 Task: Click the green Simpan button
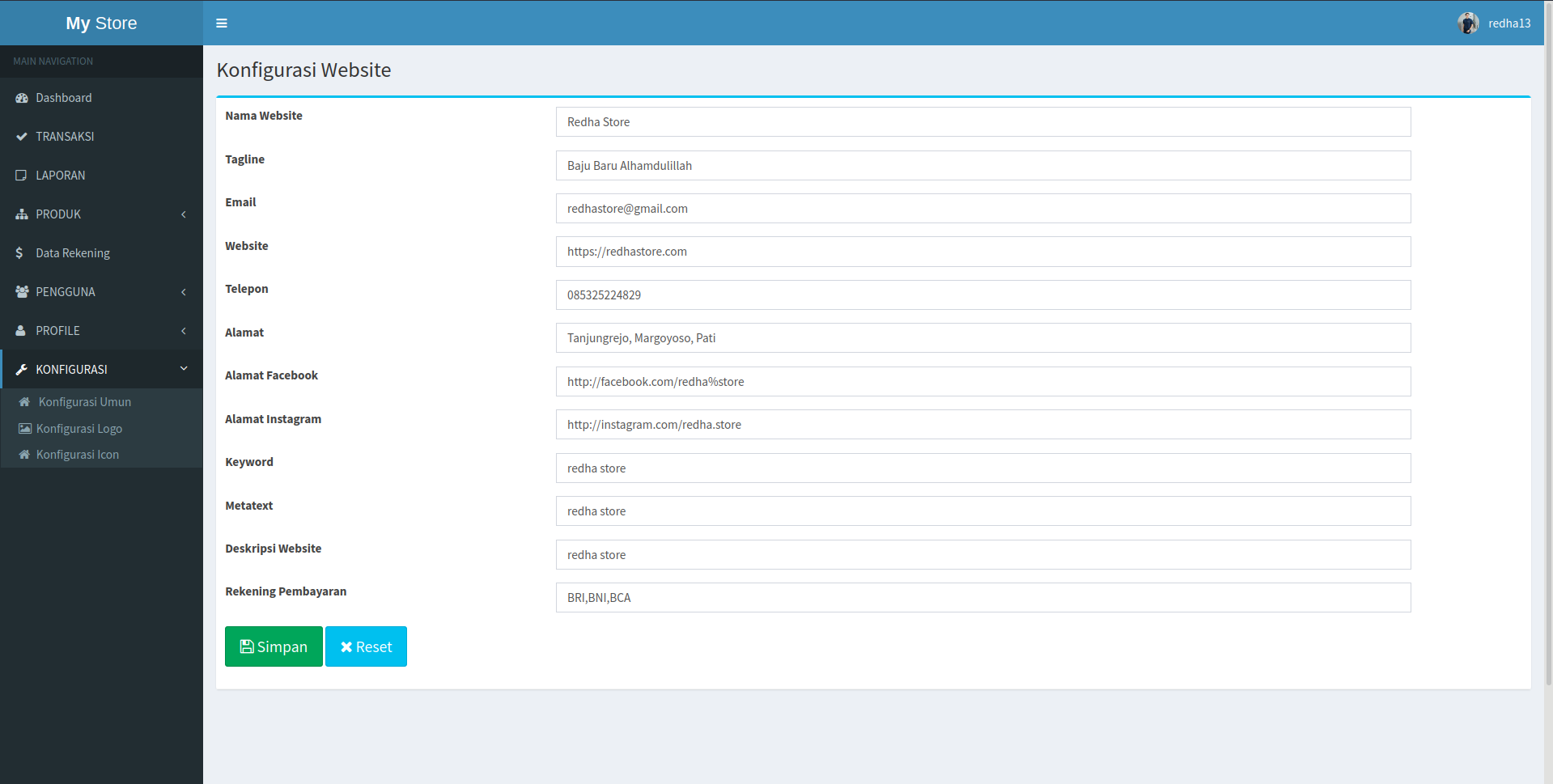tap(273, 646)
